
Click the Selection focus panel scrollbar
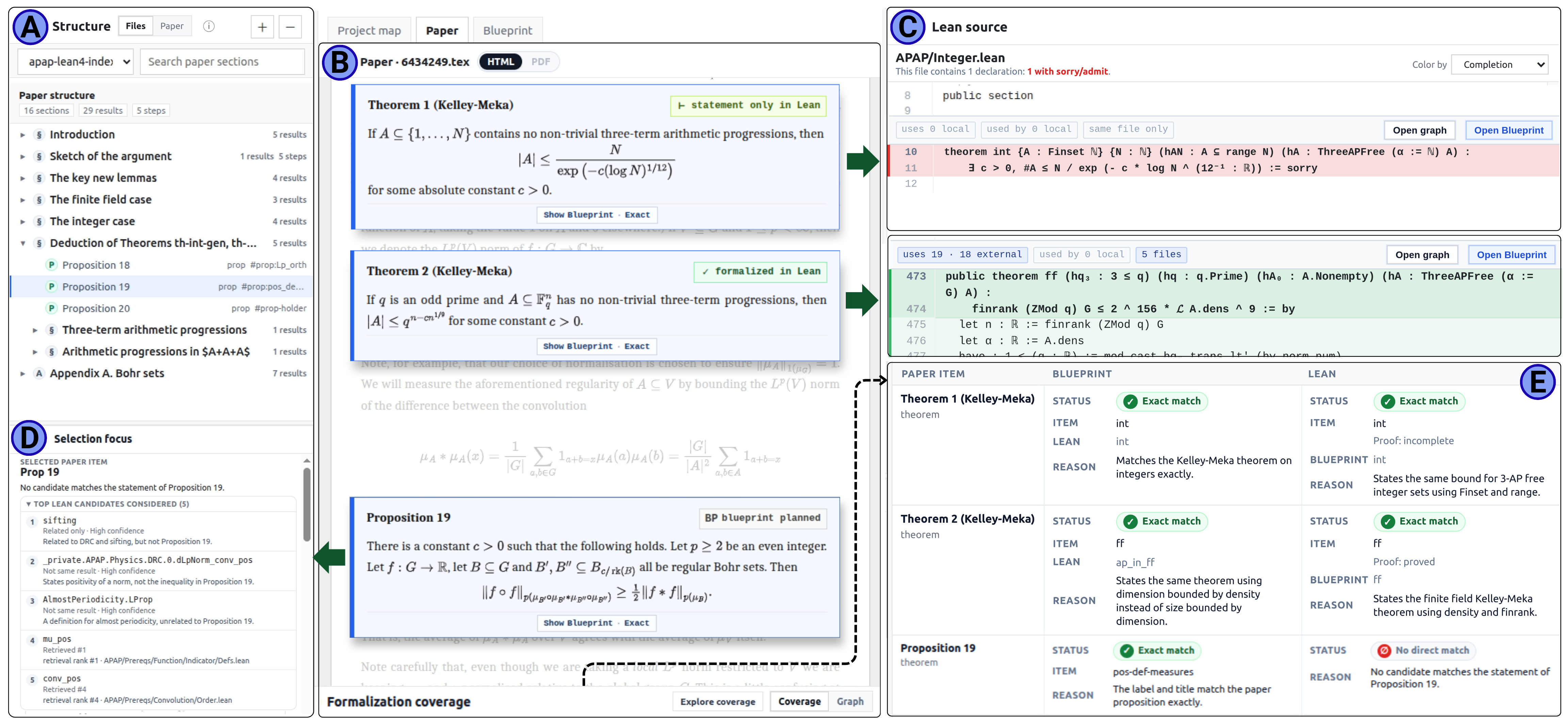click(x=307, y=504)
